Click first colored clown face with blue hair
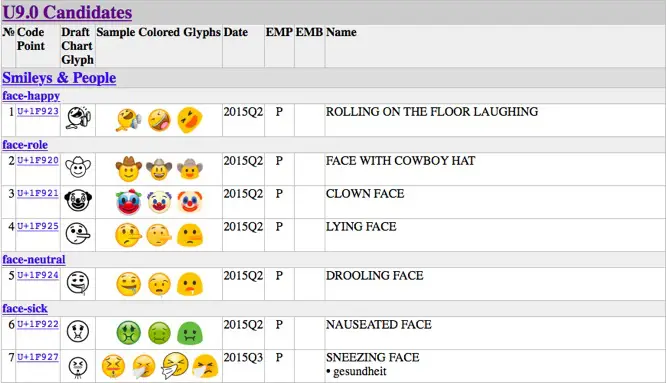This screenshot has width=666, height=383. pos(128,202)
